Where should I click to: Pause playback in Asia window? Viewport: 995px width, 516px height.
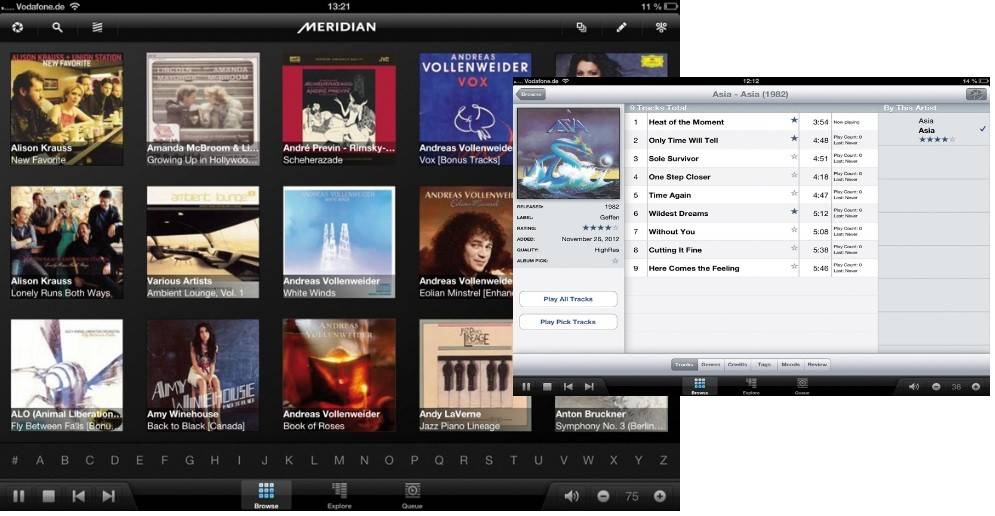point(526,387)
